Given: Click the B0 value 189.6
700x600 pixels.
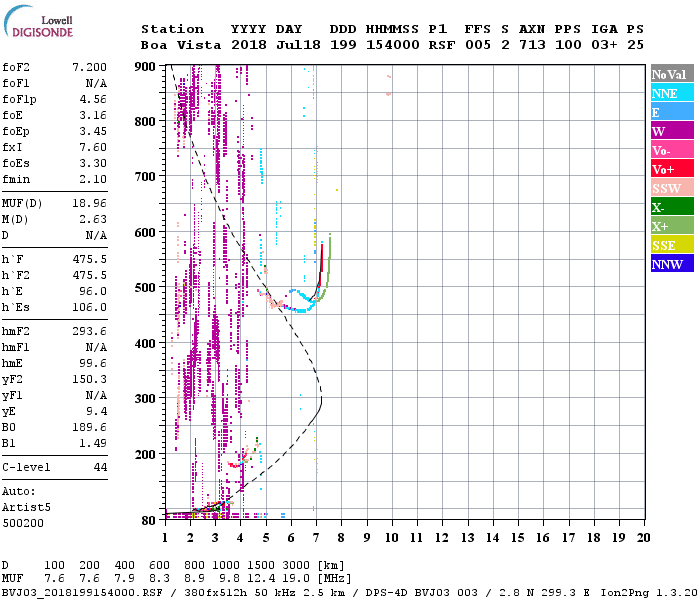Looking at the screenshot, I should pos(89,427).
